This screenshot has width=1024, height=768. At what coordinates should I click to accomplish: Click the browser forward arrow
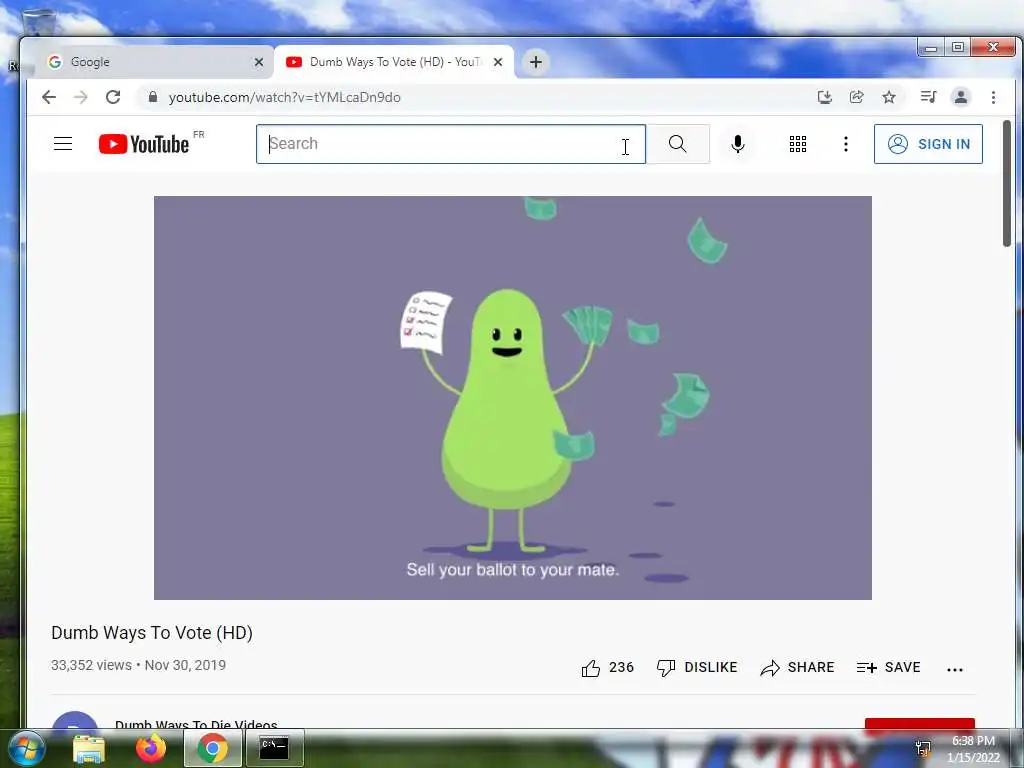[x=80, y=97]
